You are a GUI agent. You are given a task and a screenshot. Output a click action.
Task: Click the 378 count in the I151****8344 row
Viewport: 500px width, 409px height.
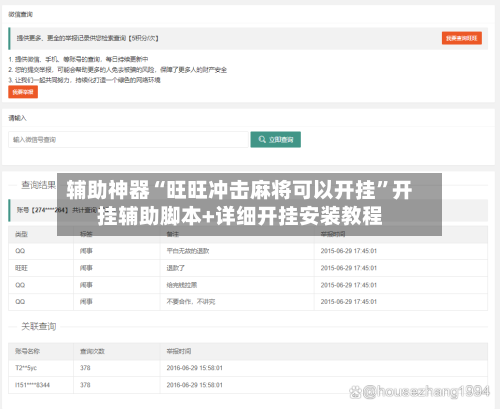[x=85, y=385]
